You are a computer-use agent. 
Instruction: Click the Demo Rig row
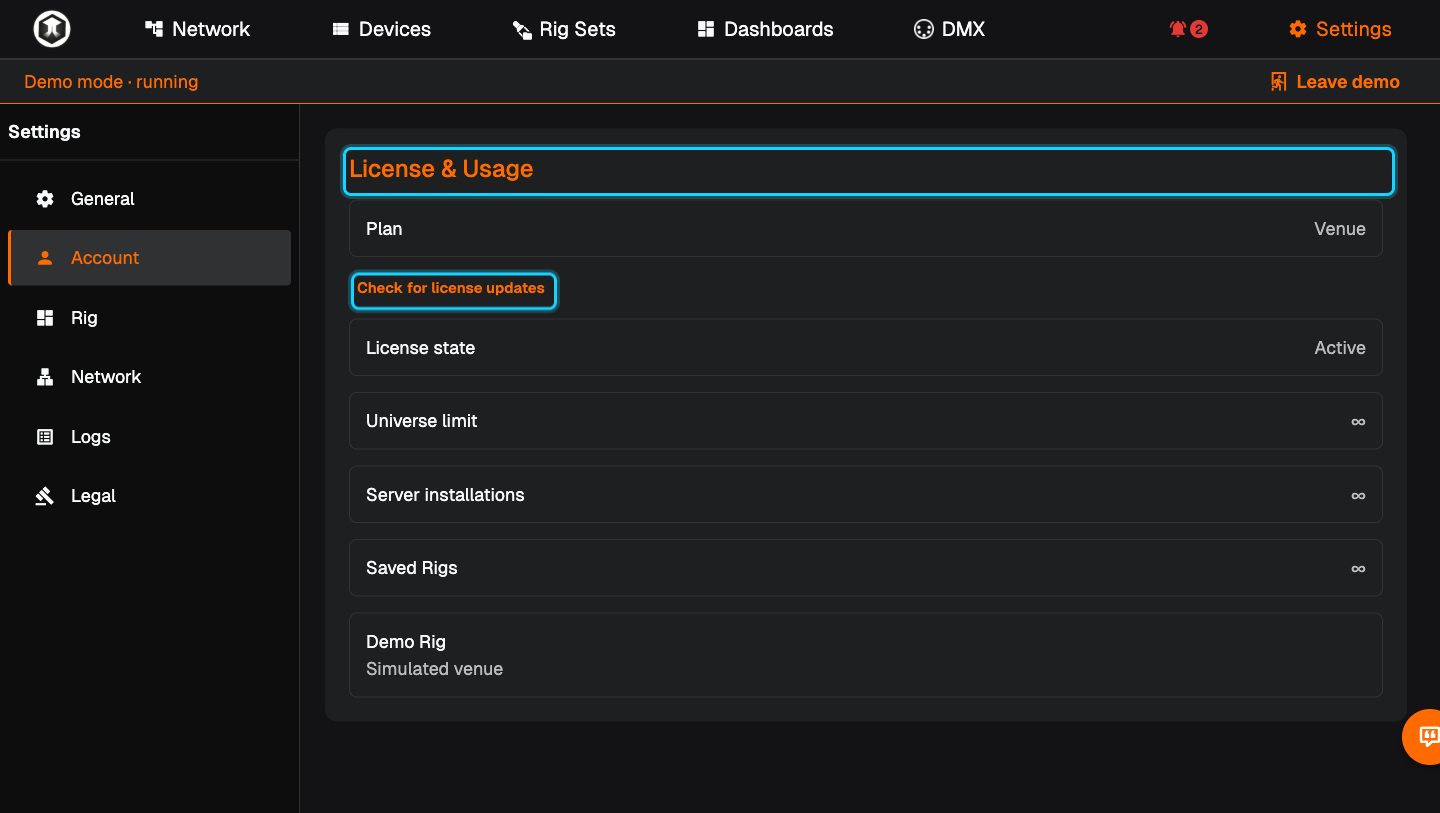(866, 655)
